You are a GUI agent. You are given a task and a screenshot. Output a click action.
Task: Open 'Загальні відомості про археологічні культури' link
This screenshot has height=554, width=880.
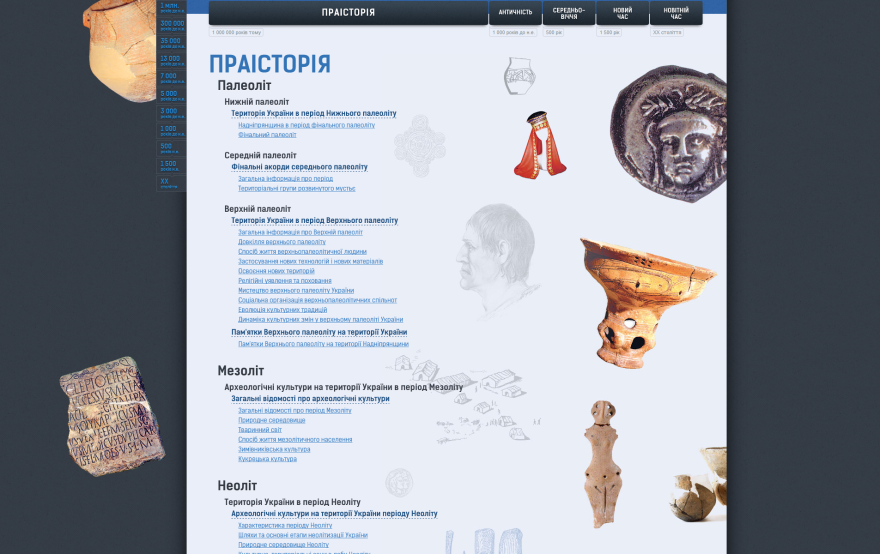[310, 399]
